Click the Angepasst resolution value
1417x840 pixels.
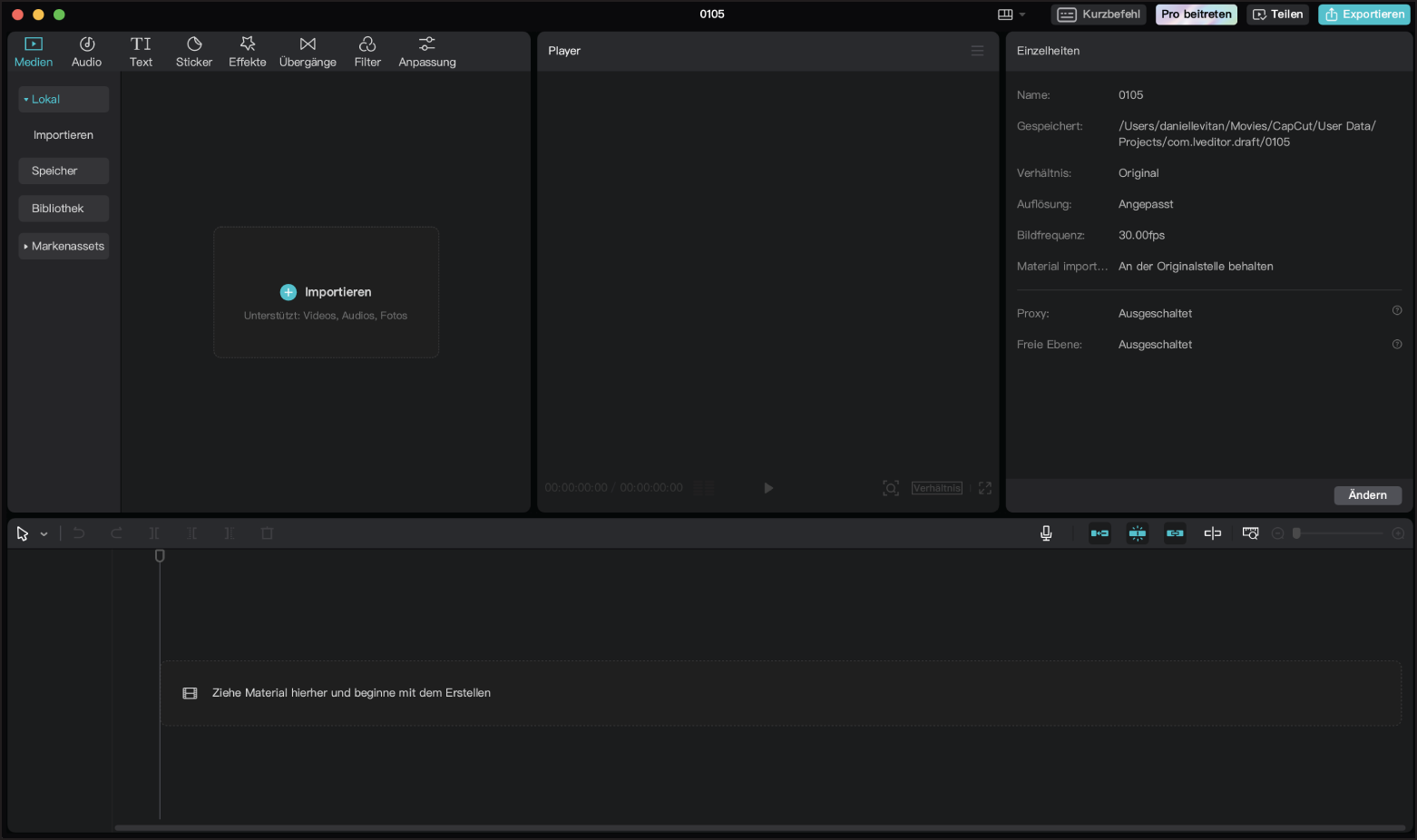(1146, 204)
